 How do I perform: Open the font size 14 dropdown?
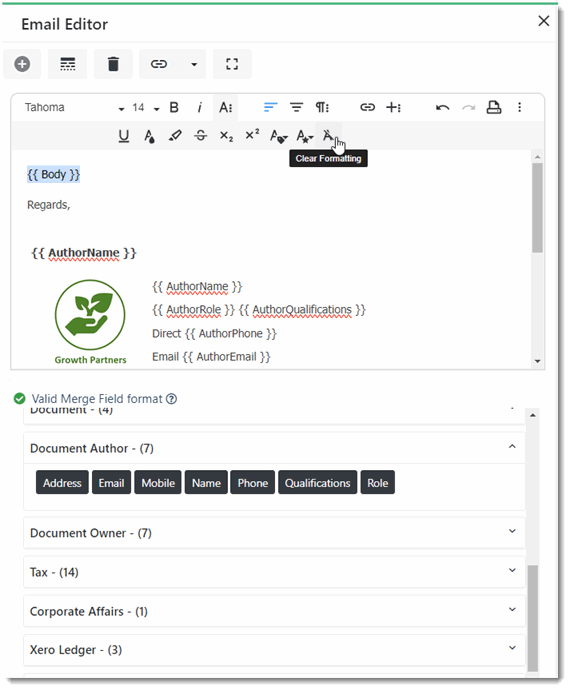pos(146,108)
